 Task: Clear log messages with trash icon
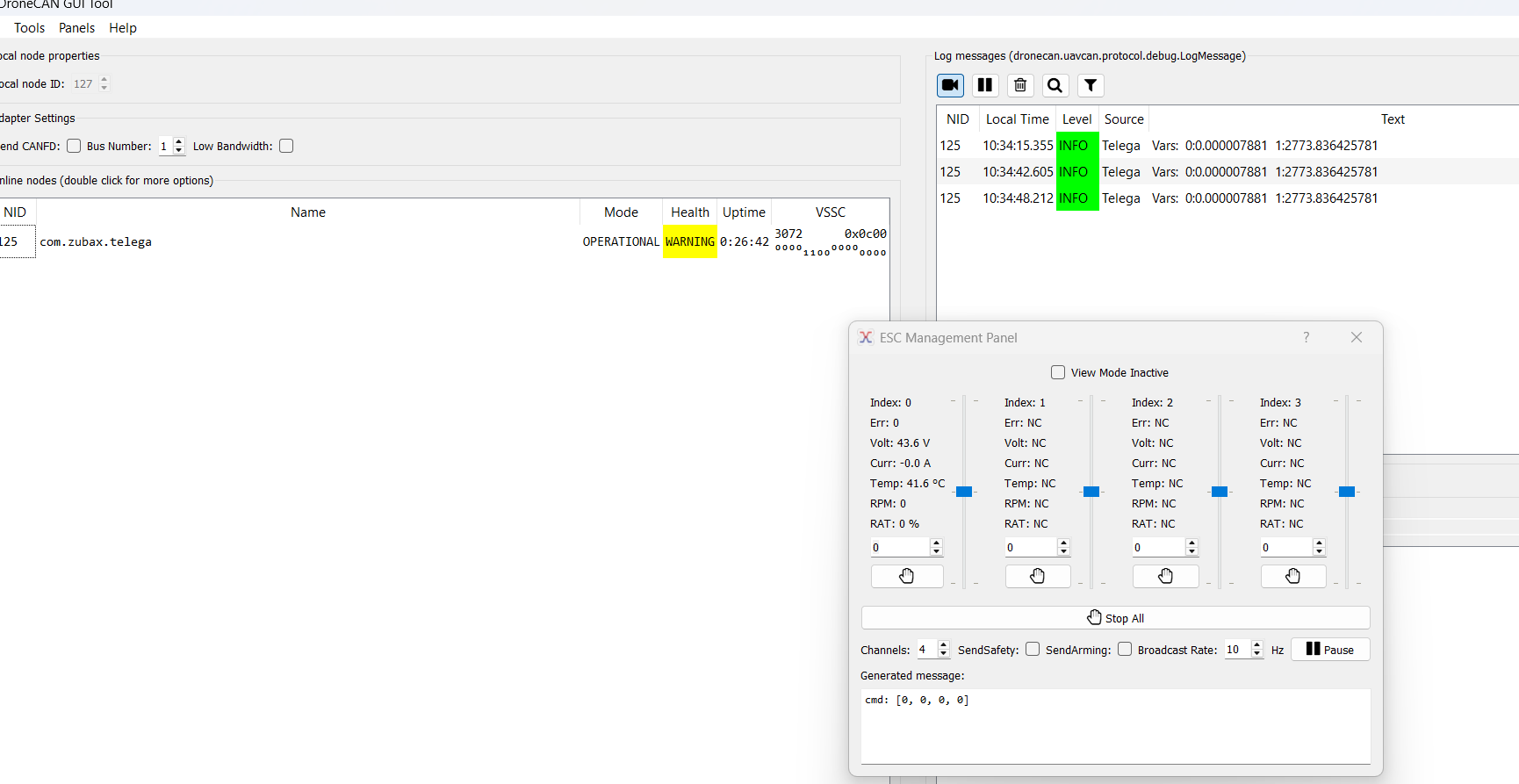coord(1020,85)
